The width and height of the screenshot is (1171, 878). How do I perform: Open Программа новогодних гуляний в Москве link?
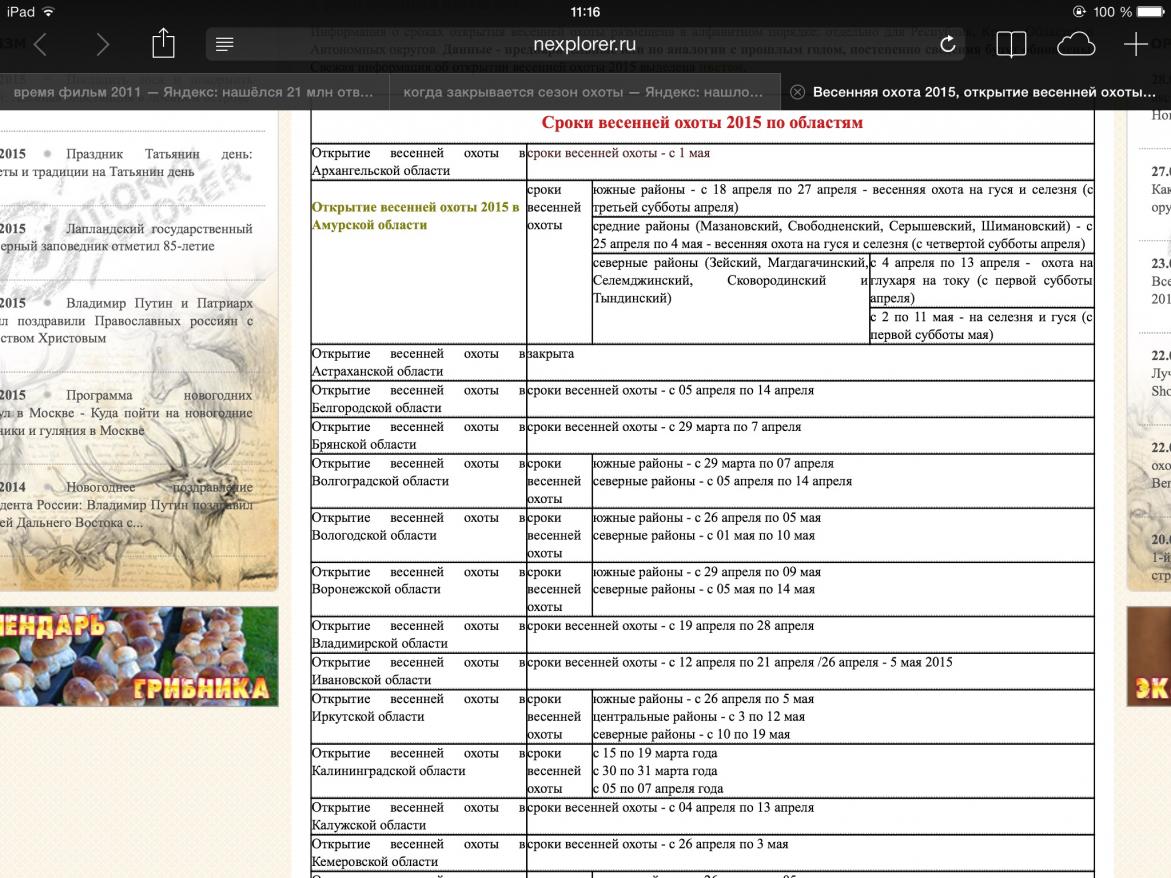click(126, 413)
